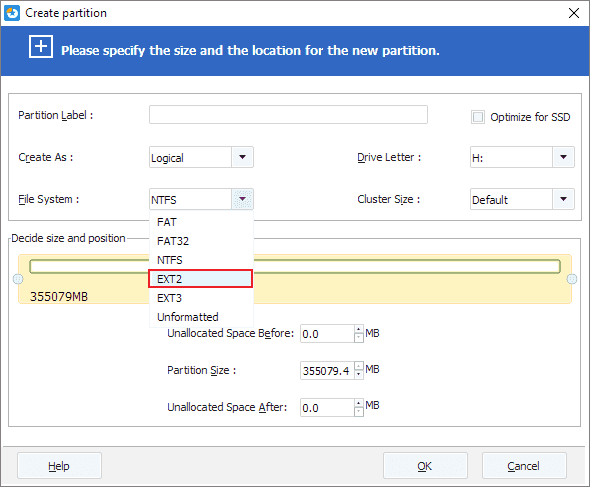590x487 pixels.
Task: Click the Help button
Action: [x=59, y=466]
